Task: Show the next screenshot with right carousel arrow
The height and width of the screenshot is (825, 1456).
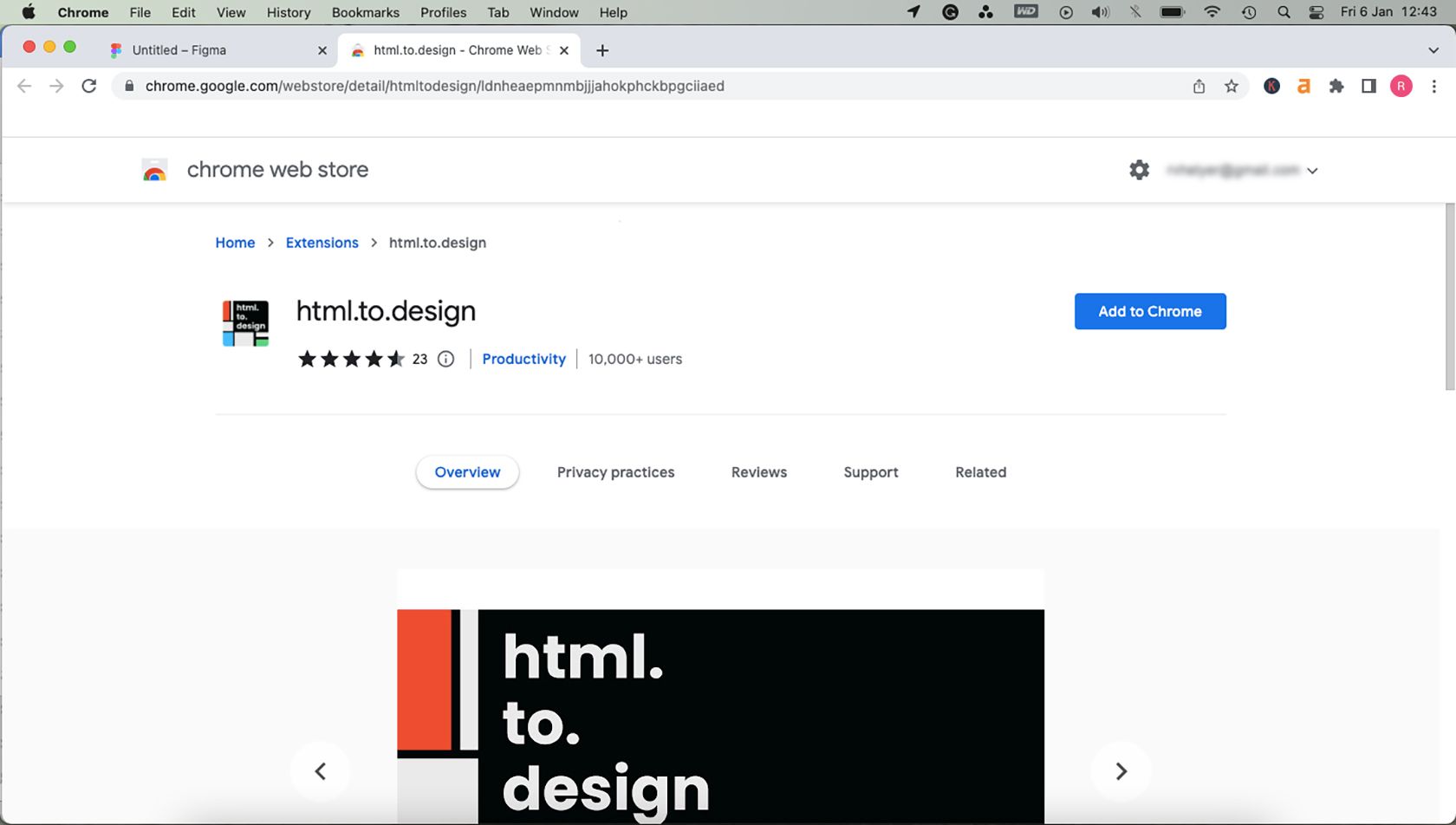Action: pos(1121,770)
